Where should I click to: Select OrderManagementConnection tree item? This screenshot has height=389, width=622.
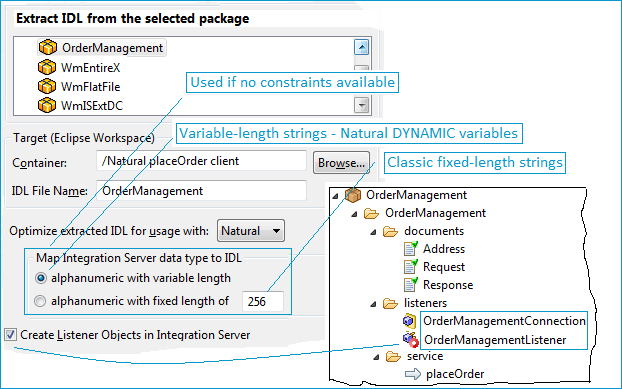tap(504, 321)
